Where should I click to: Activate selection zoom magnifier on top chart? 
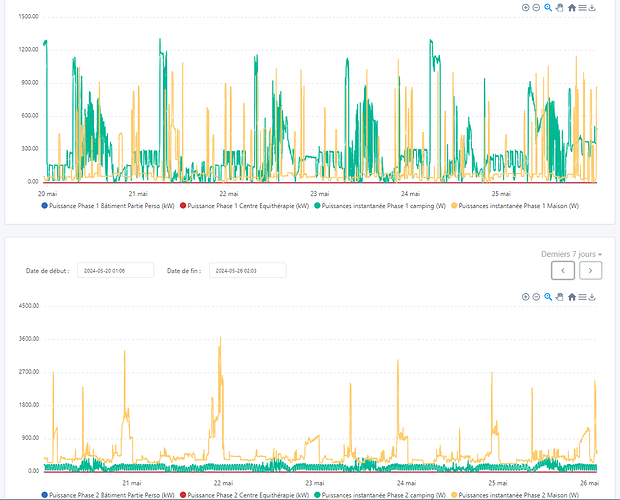(548, 8)
